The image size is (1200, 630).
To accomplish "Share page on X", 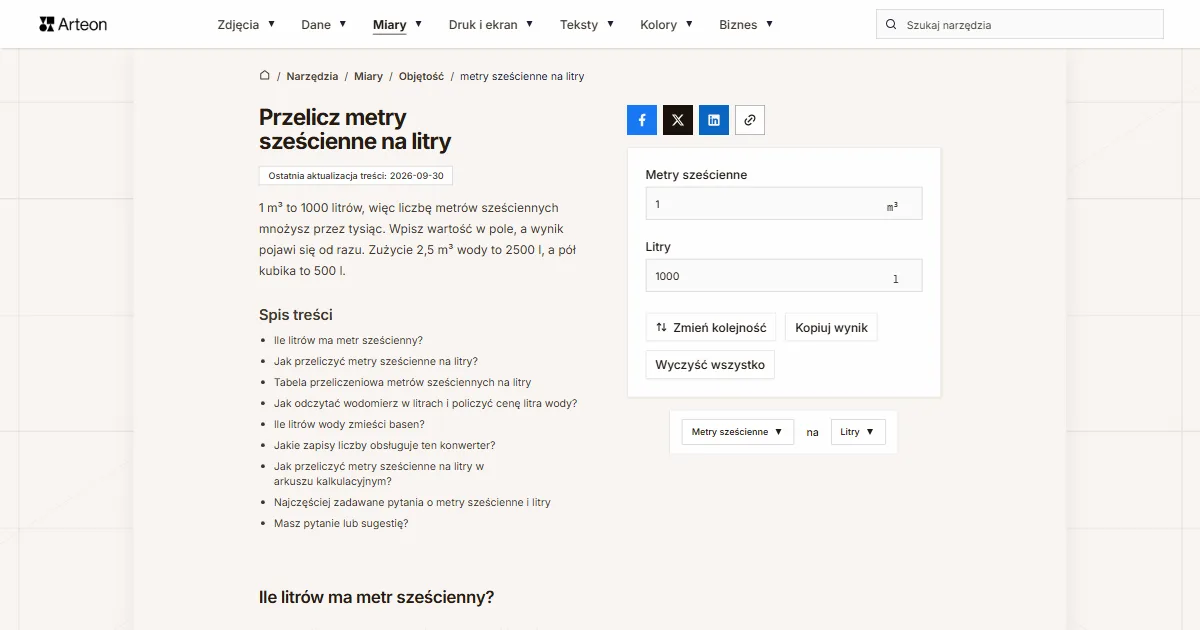I will tap(678, 120).
